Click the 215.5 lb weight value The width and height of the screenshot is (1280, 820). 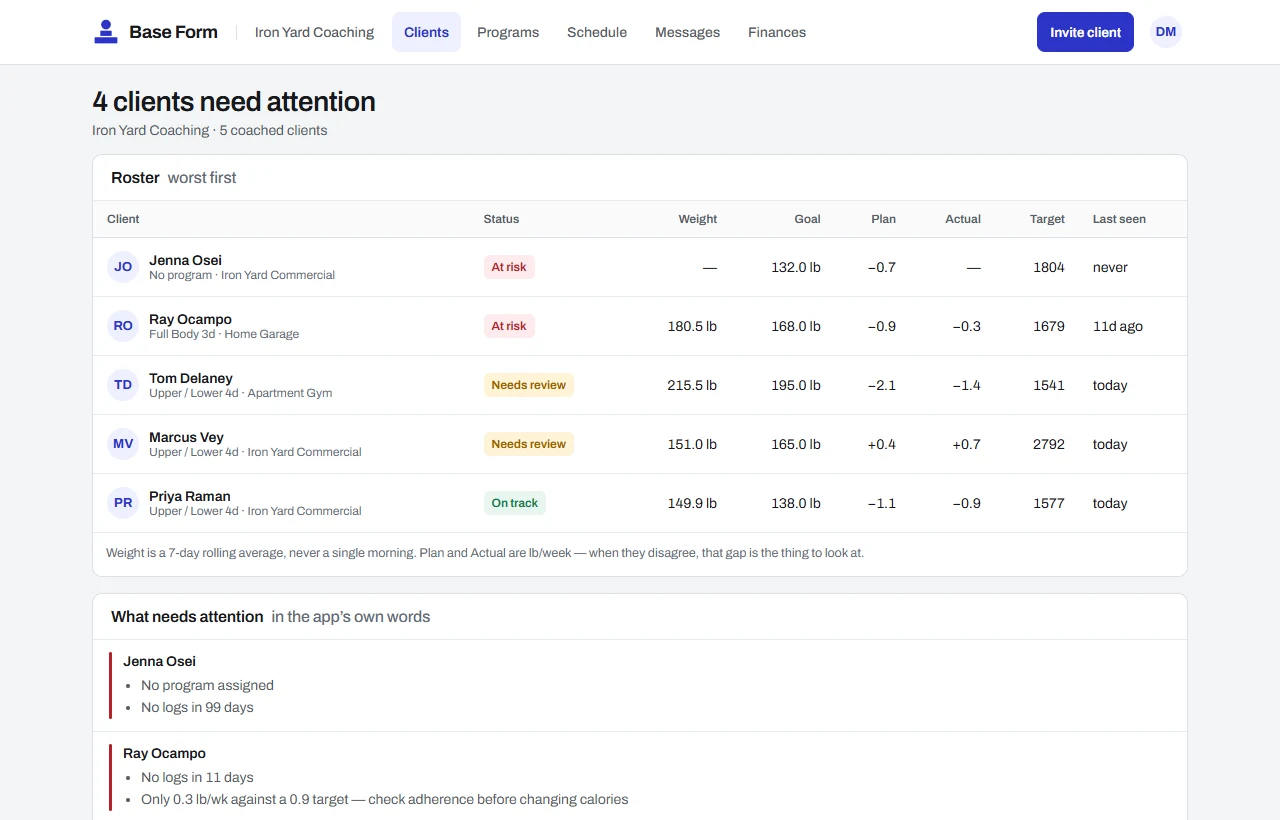tap(692, 385)
